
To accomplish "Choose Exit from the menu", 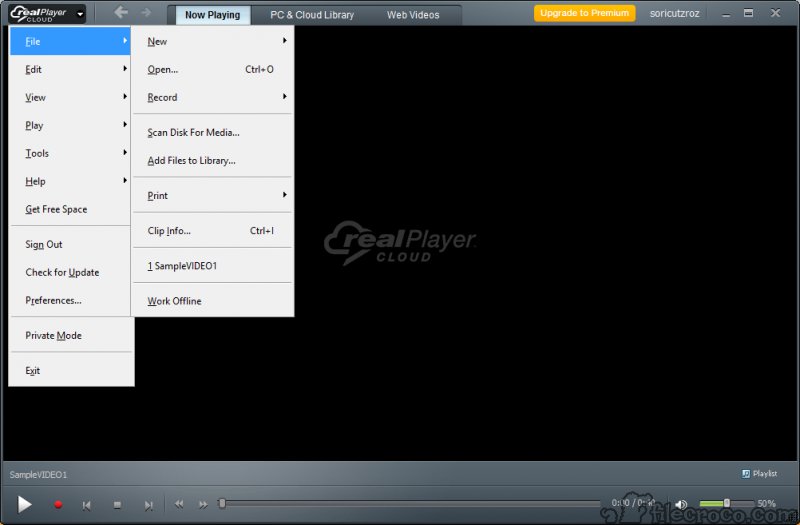I will click(x=71, y=370).
